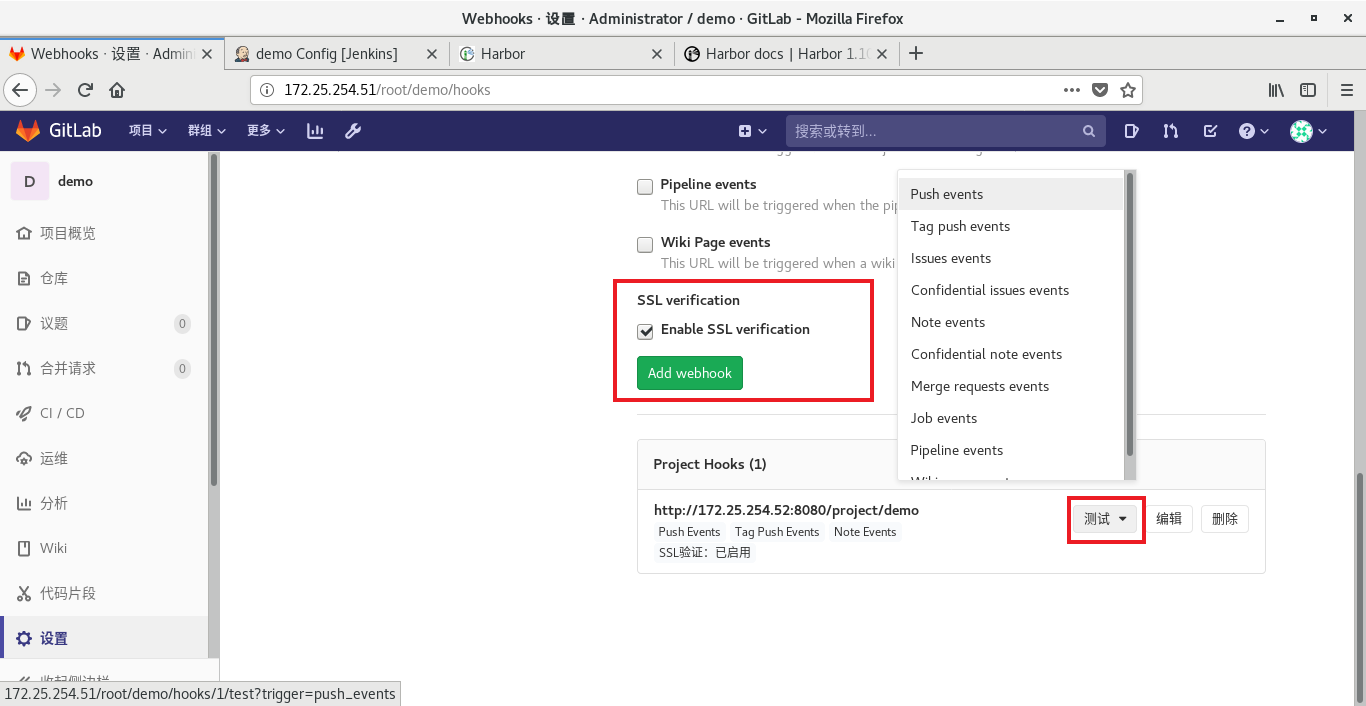Switch to the Harbor docs tab
Screen dimensions: 1366x706
pyautogui.click(x=787, y=54)
